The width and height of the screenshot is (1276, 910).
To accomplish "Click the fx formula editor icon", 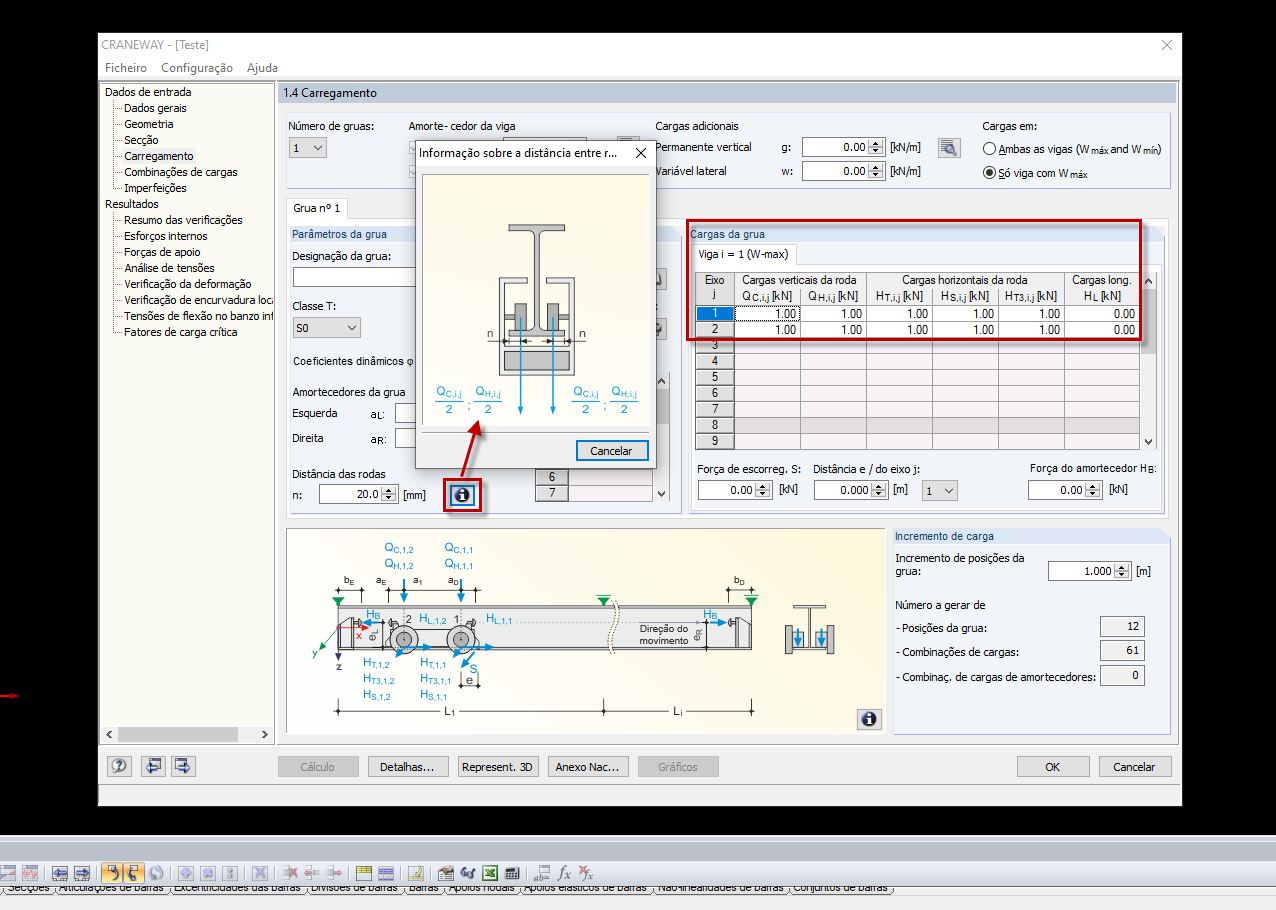I will [x=564, y=872].
